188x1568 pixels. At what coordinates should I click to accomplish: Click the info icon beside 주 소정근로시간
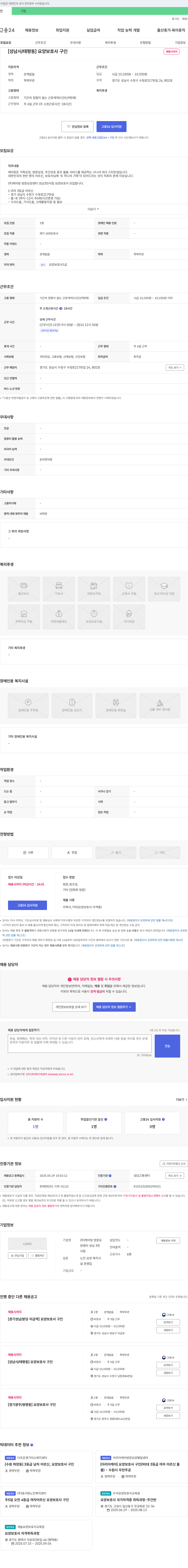[61, 309]
